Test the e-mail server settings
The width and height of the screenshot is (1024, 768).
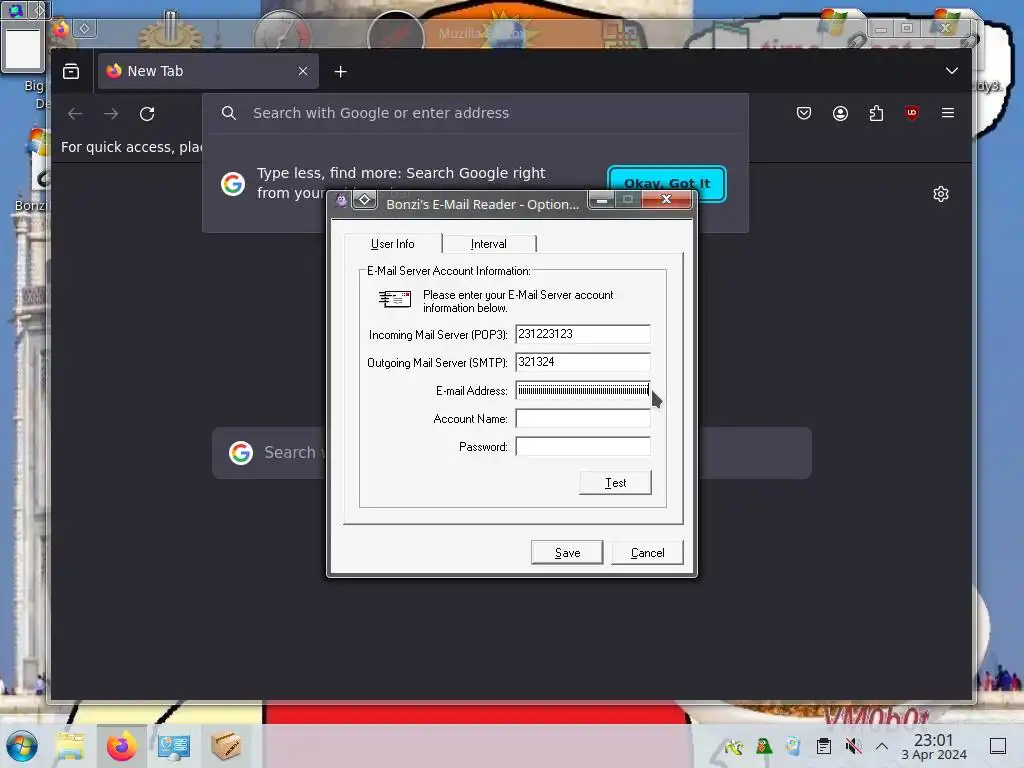[615, 483]
